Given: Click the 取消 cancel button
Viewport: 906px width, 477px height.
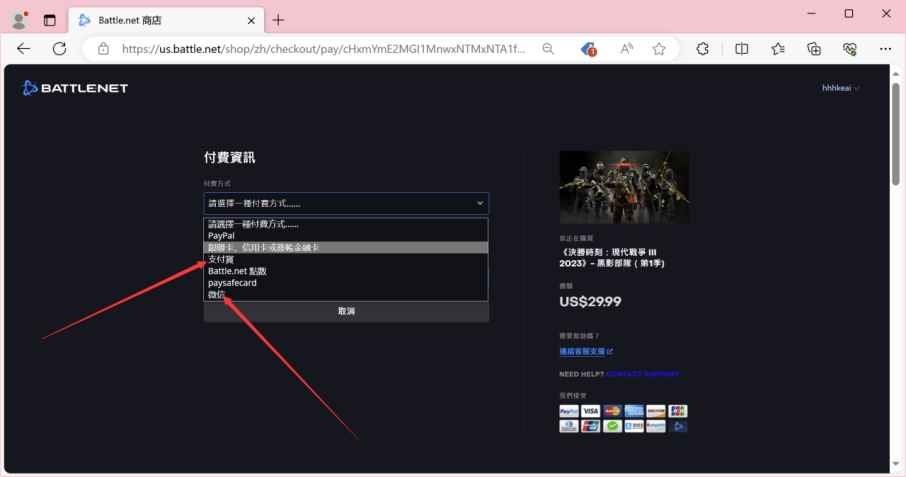Looking at the screenshot, I should coord(346,311).
